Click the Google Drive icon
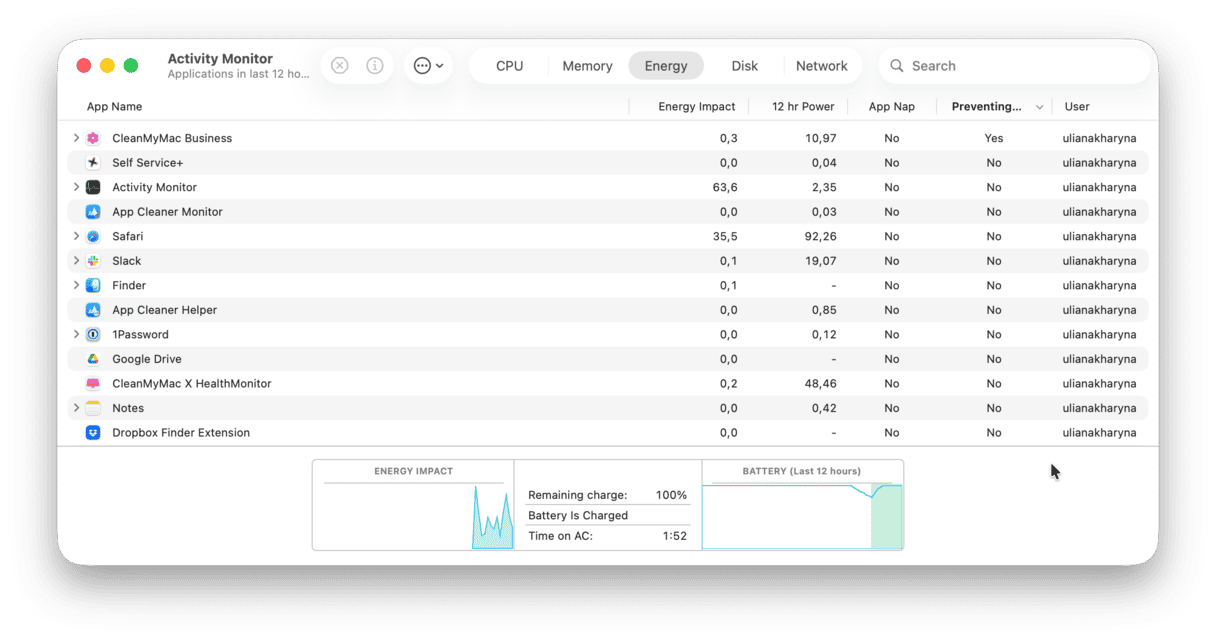Screen dimensions: 1216x641 pyautogui.click(x=93, y=359)
